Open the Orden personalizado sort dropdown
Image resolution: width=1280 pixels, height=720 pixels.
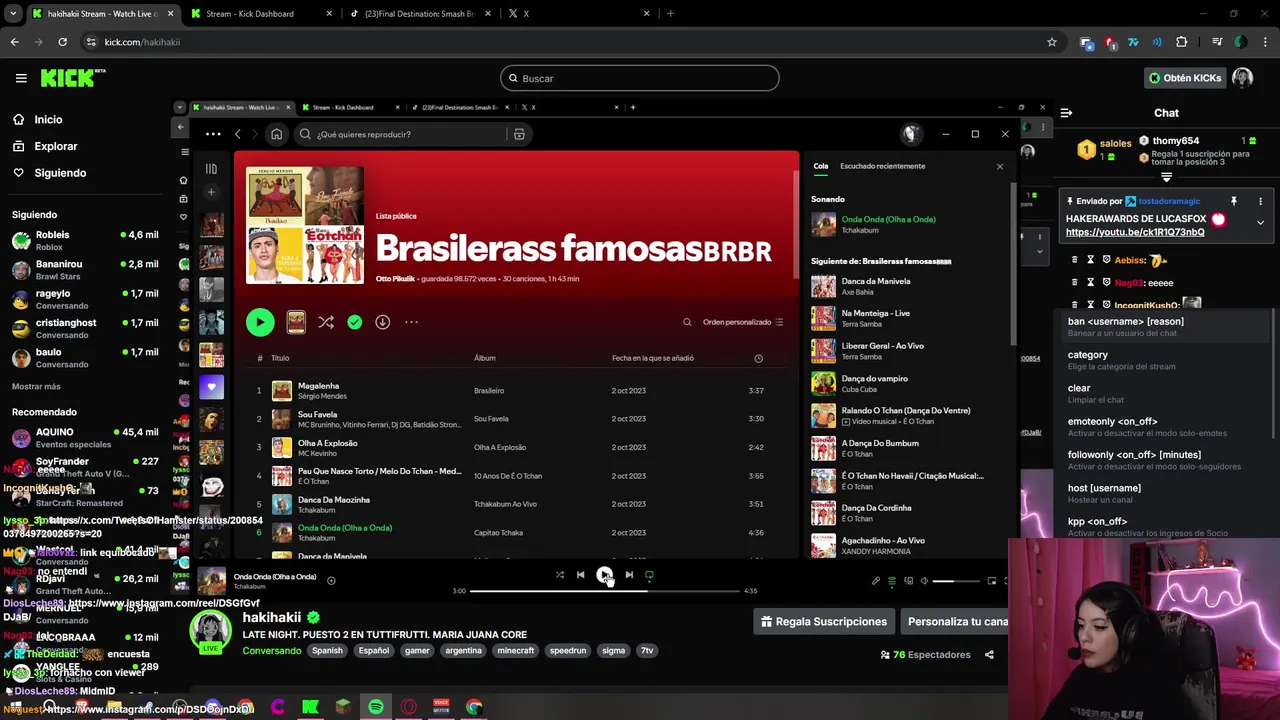(x=743, y=322)
